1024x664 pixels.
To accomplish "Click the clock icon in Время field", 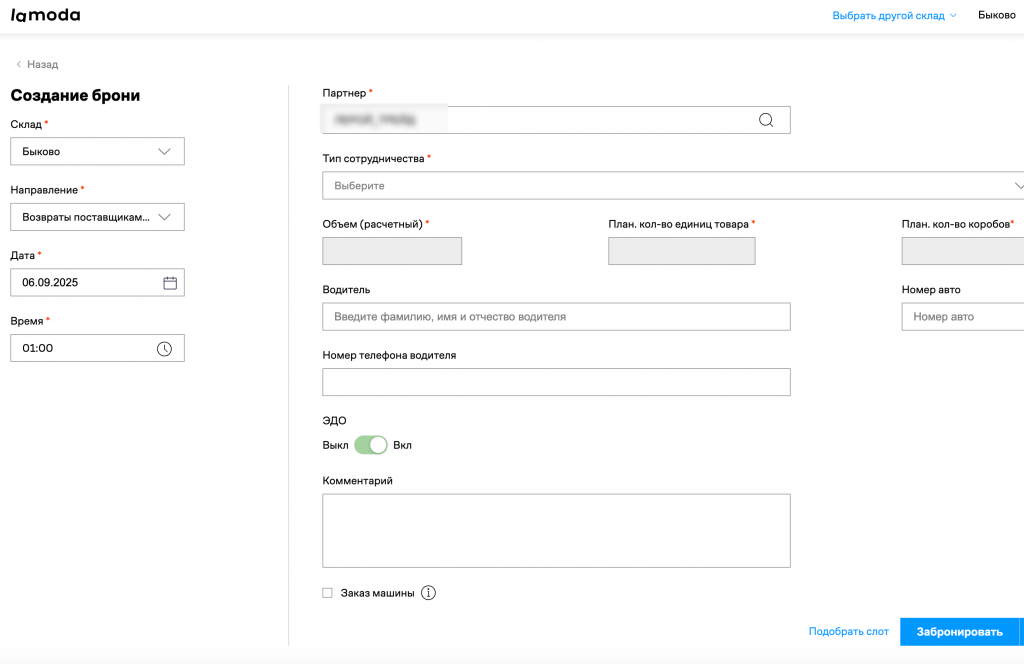I will pos(164,348).
